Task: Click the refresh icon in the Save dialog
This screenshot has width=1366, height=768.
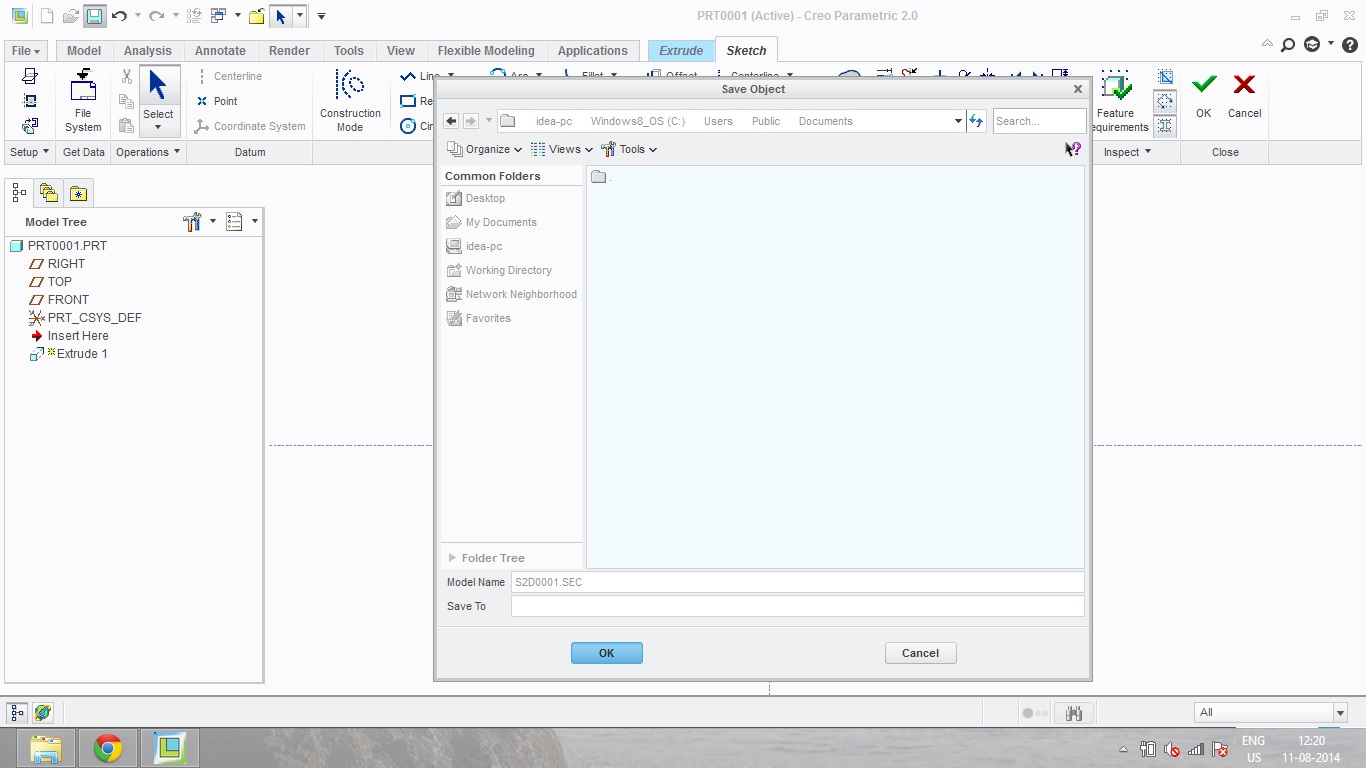Action: (x=976, y=120)
